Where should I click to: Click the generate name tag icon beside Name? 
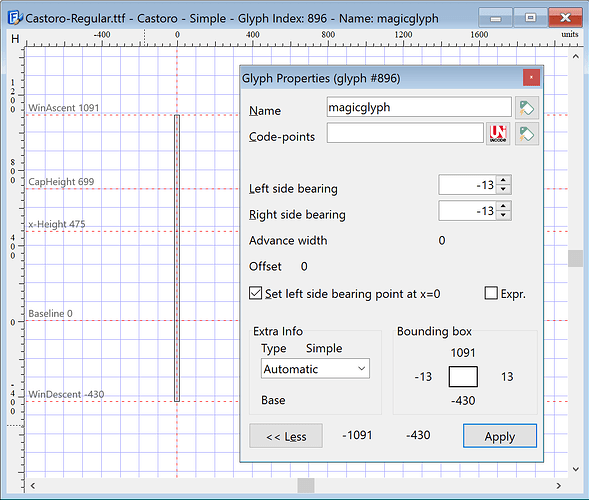(x=527, y=108)
